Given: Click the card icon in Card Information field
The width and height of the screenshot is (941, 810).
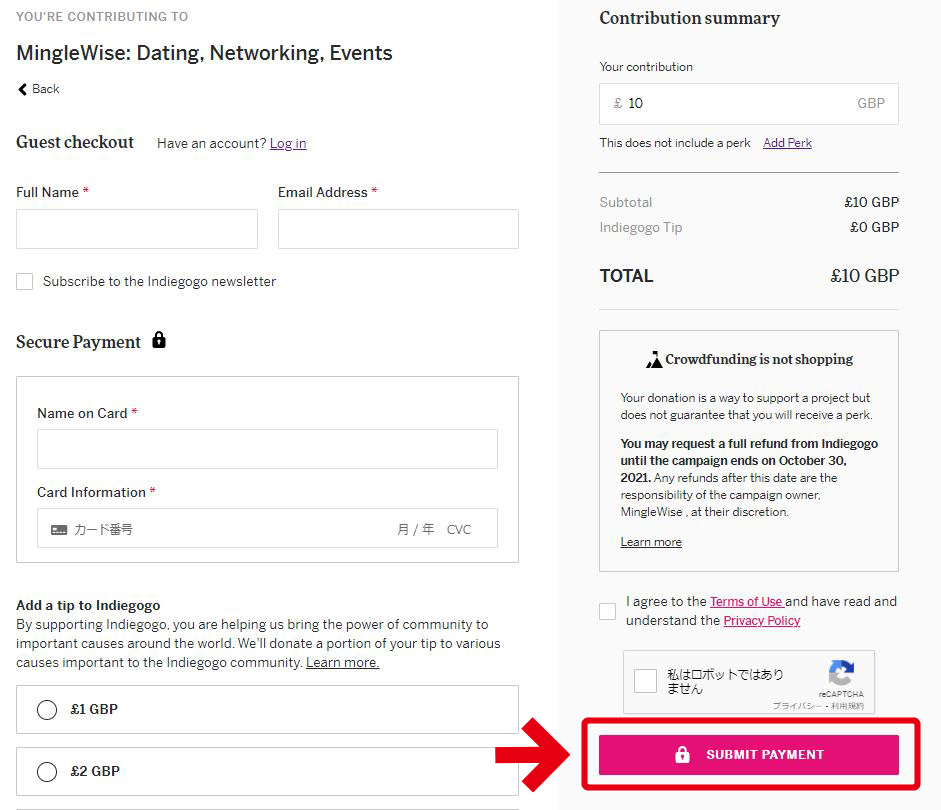Looking at the screenshot, I should click(61, 528).
